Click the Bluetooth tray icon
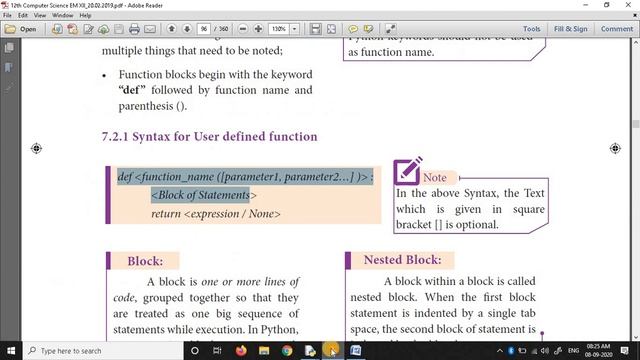This screenshot has width=640, height=360. (511, 351)
